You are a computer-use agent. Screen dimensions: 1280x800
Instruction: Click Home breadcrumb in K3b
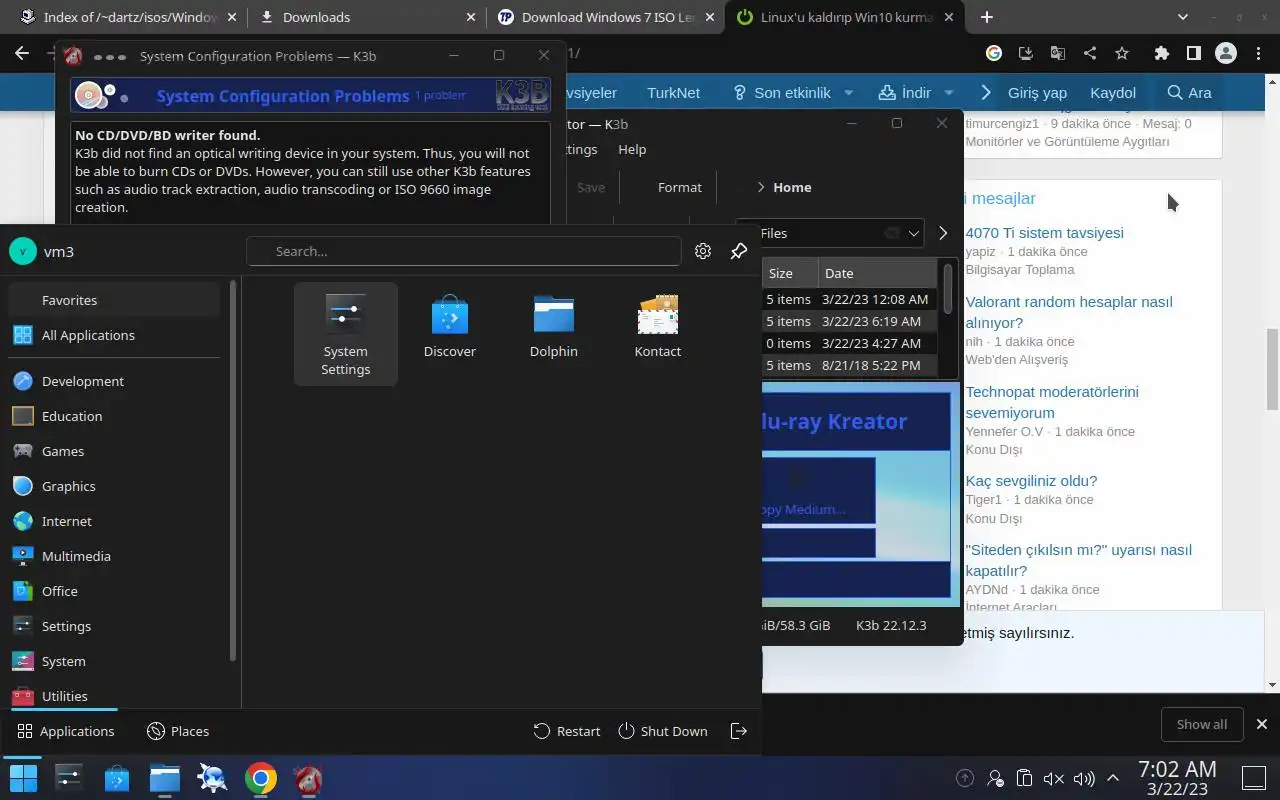click(792, 187)
